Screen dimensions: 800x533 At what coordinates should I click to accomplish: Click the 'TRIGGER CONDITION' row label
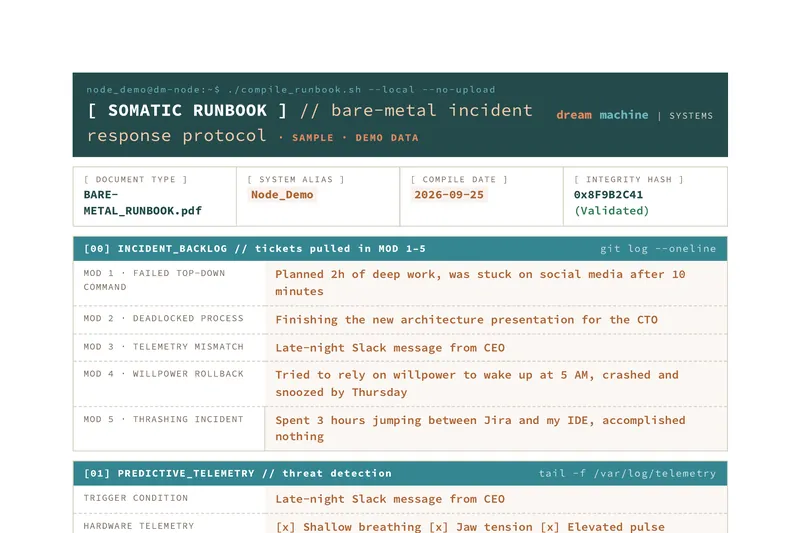pyautogui.click(x=136, y=498)
